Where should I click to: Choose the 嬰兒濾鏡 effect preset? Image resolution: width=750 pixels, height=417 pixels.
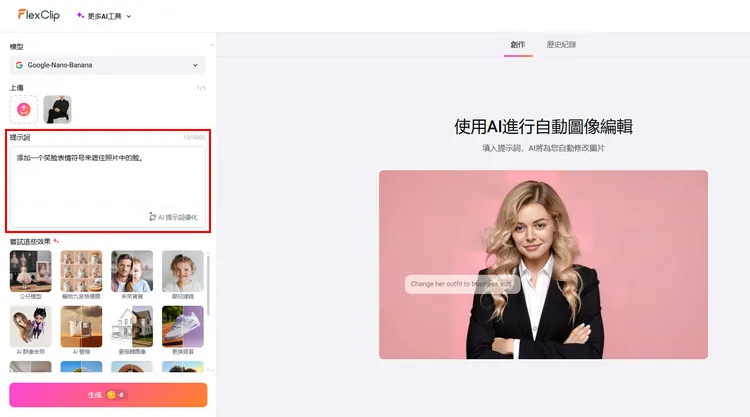click(183, 271)
